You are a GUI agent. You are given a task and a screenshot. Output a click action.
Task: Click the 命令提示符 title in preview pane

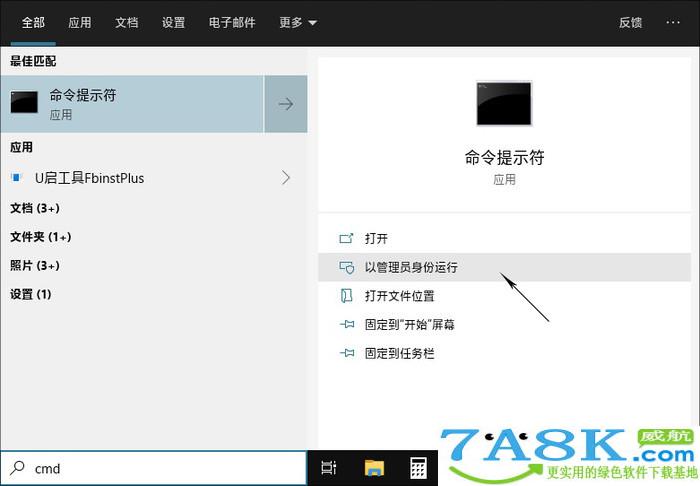pos(504,157)
